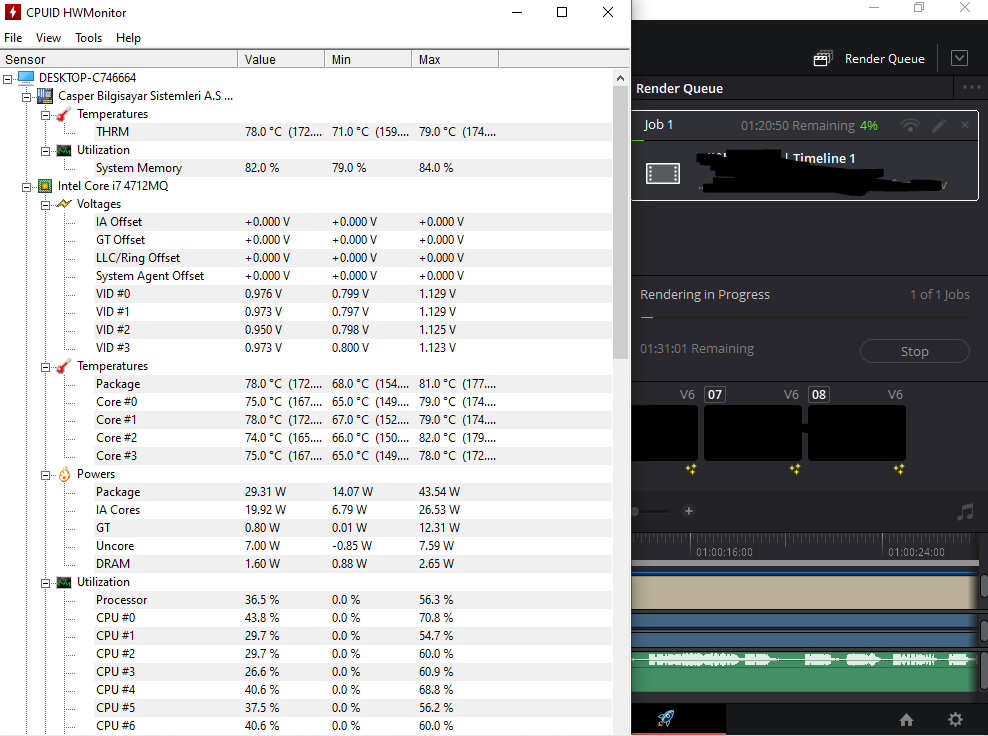Select clip thumbnail 08
The image size is (988, 736).
click(x=856, y=433)
